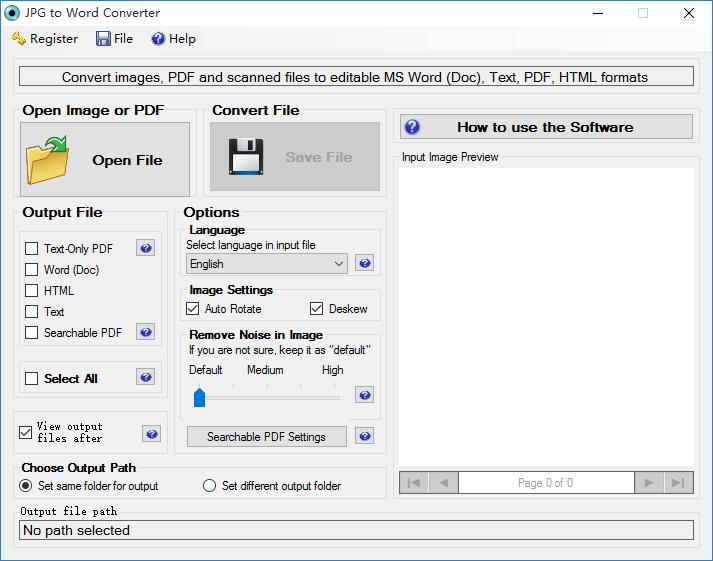
Task: Tick the Select All checkbox
Action: click(31, 378)
